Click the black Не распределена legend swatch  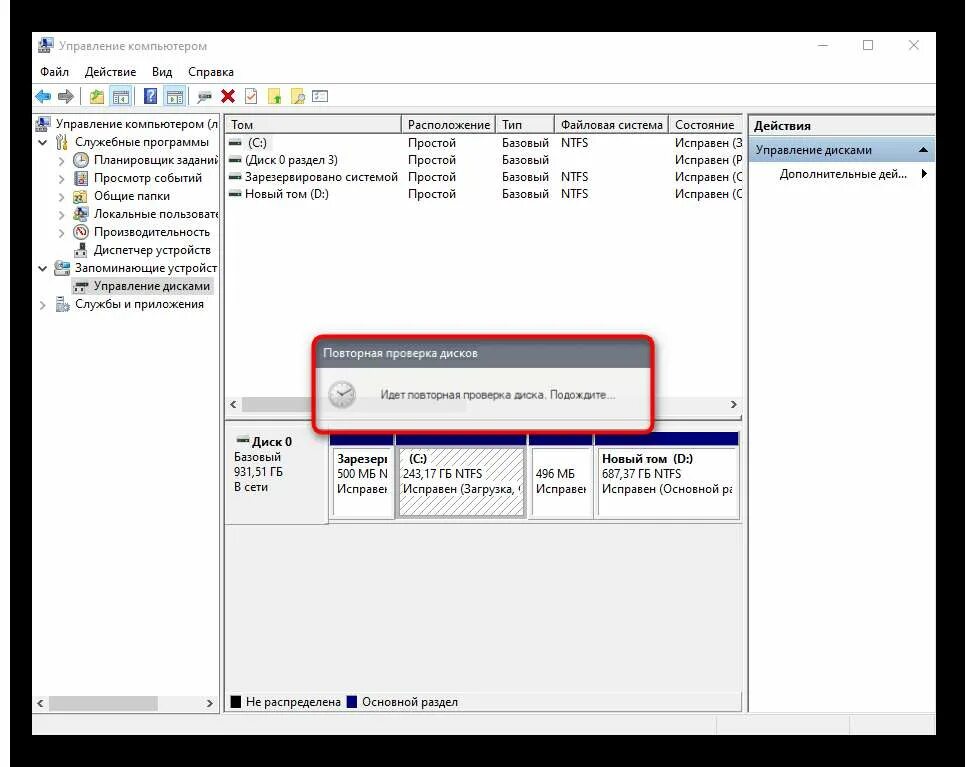click(x=235, y=702)
